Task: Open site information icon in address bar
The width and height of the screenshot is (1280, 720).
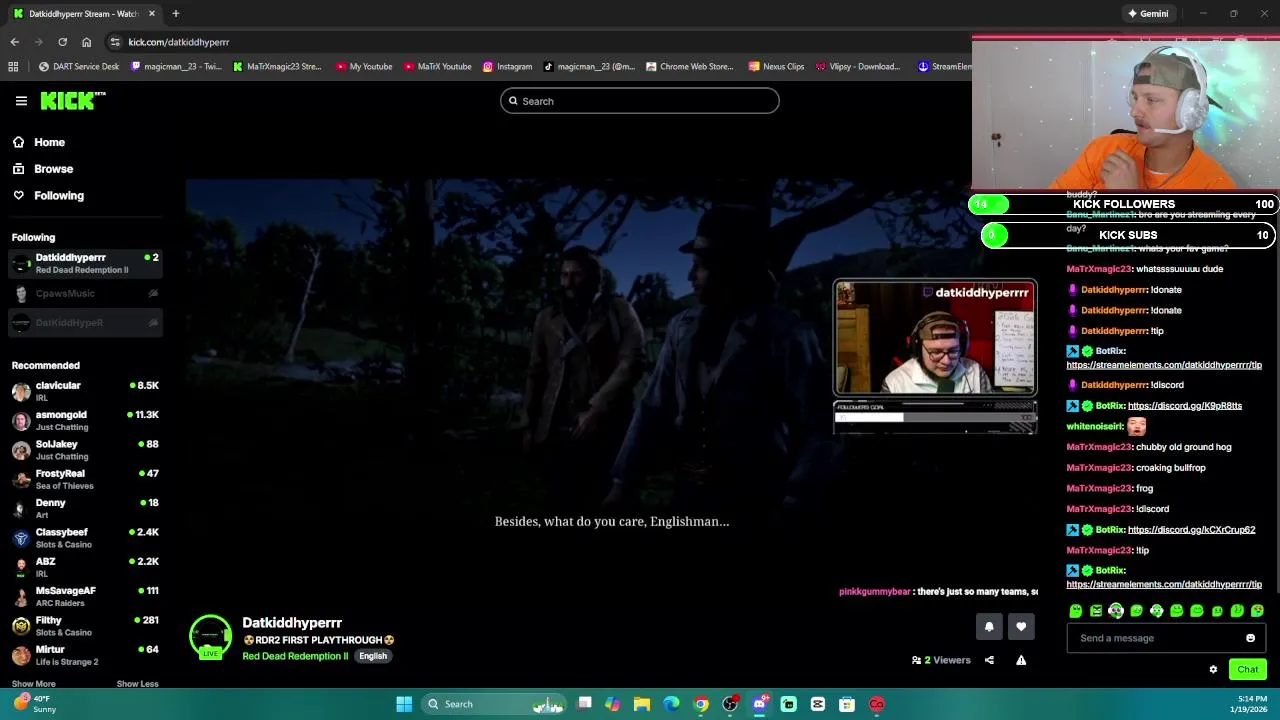Action: click(x=115, y=42)
